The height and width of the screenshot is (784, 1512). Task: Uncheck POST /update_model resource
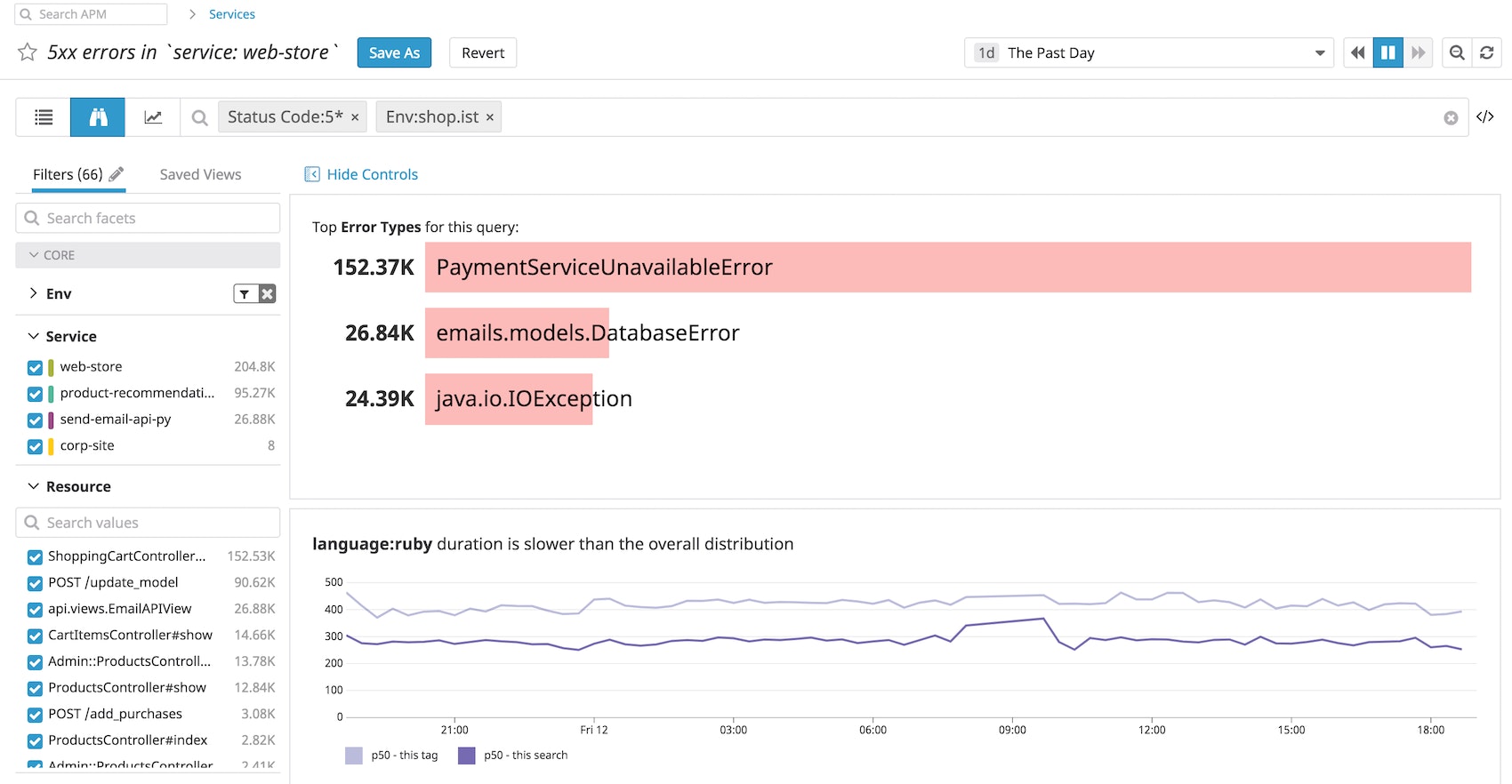tap(36, 583)
